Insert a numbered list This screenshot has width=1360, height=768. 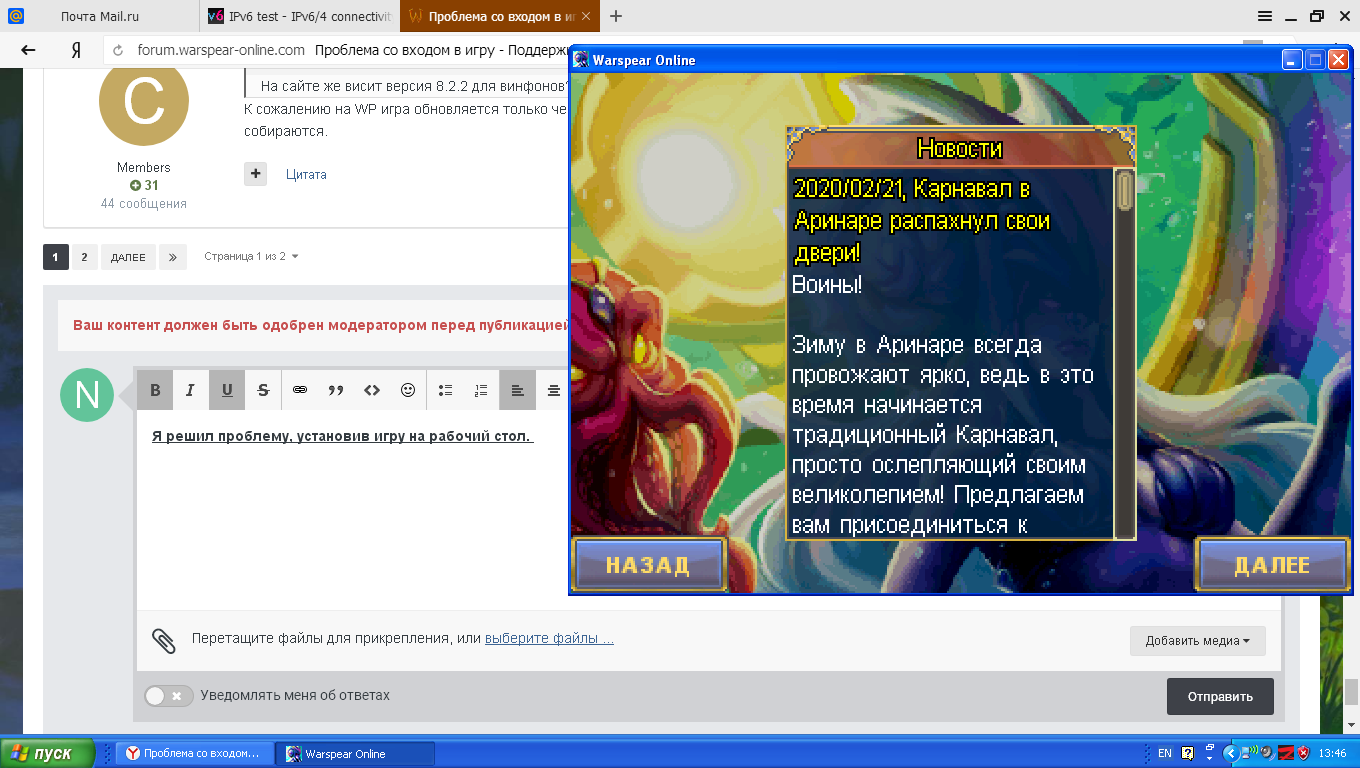482,390
